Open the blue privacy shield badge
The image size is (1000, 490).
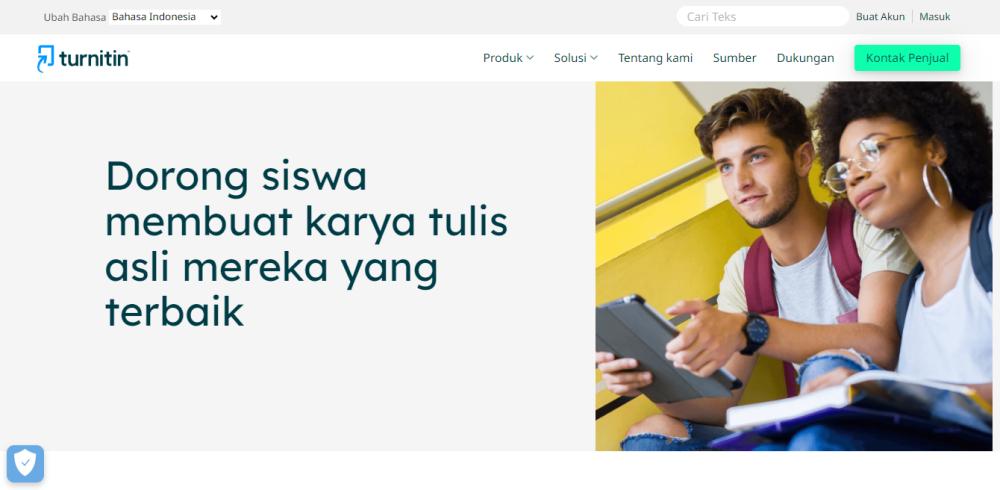(x=26, y=463)
